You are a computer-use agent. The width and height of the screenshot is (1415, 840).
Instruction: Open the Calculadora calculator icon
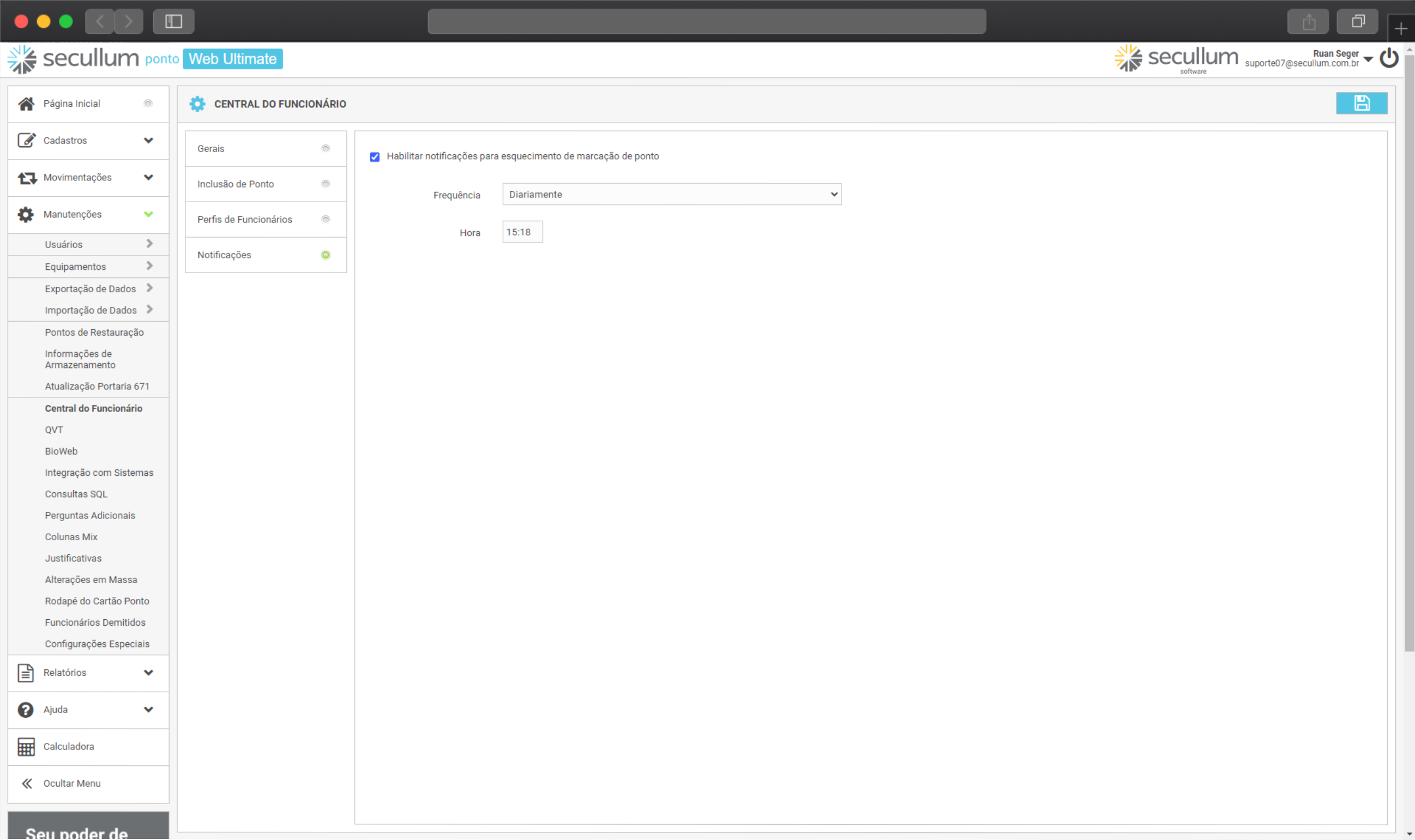tap(26, 747)
